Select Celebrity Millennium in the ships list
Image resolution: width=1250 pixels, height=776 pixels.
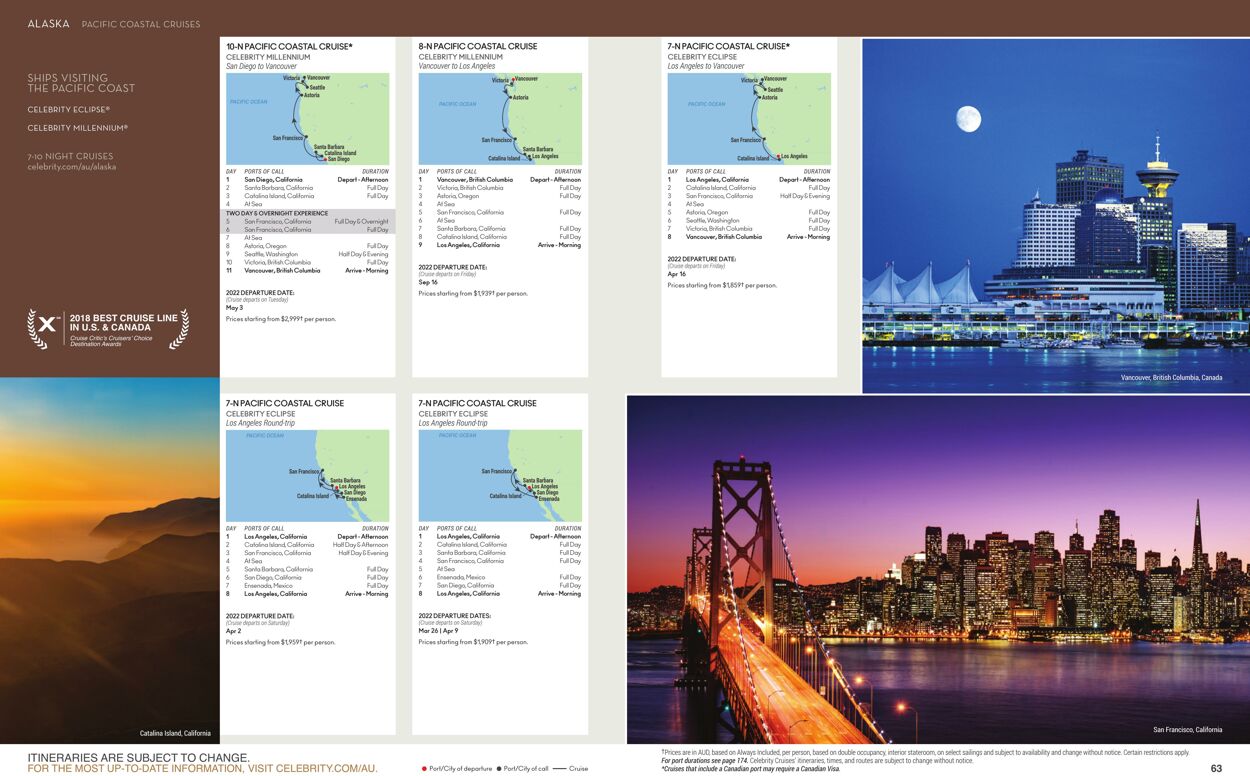(x=77, y=128)
